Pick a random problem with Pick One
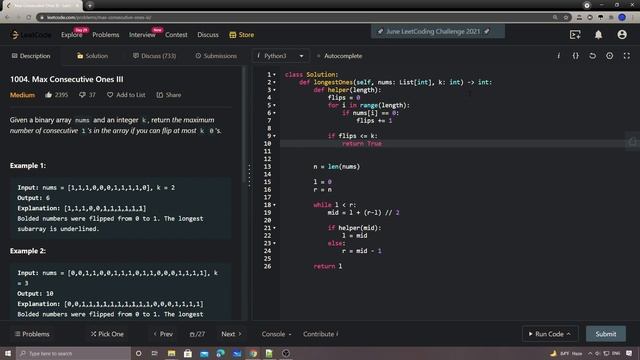Image resolution: width=640 pixels, height=360 pixels. (107, 334)
